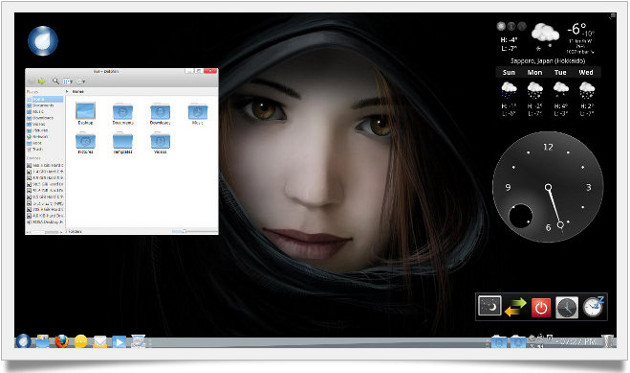Viewport: 630px width, 373px height.
Task: Open second blue folder in system tray
Action: point(518,342)
